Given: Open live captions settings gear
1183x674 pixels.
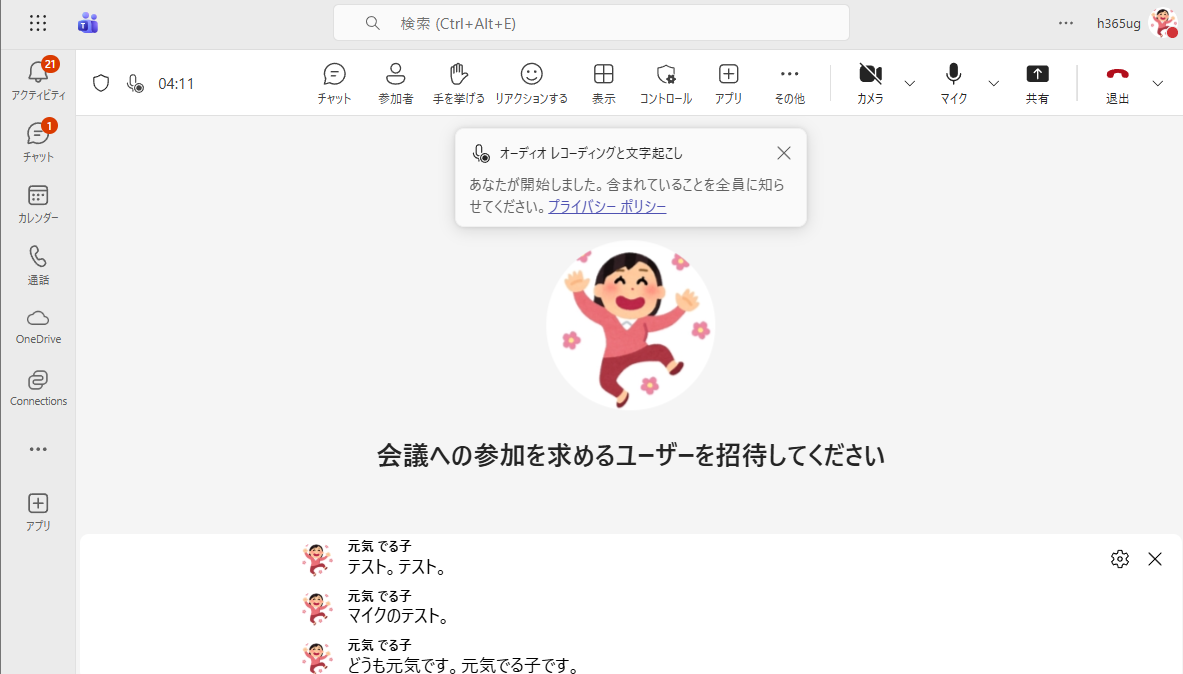Looking at the screenshot, I should (x=1120, y=559).
